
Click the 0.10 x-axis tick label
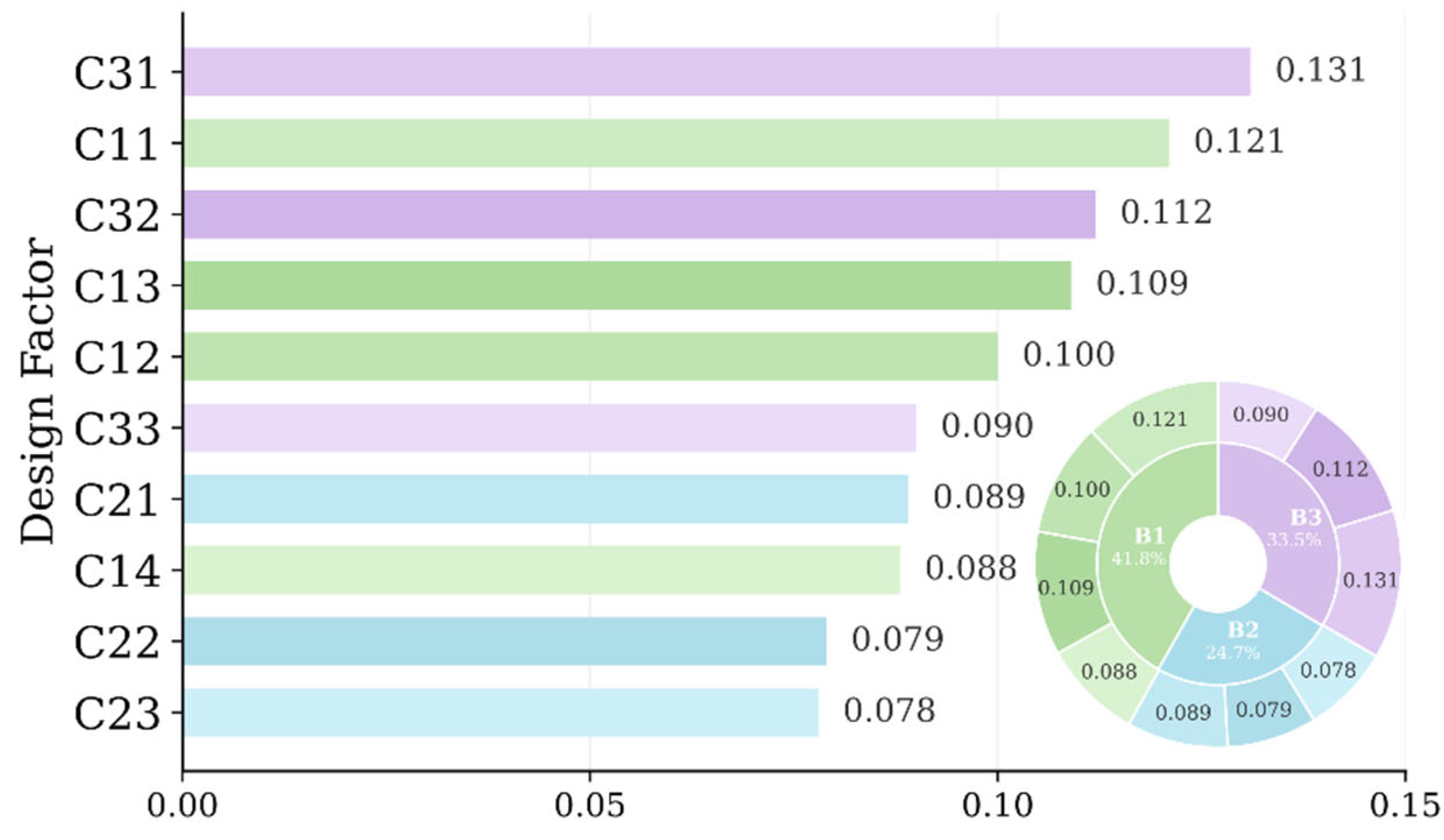coord(997,806)
